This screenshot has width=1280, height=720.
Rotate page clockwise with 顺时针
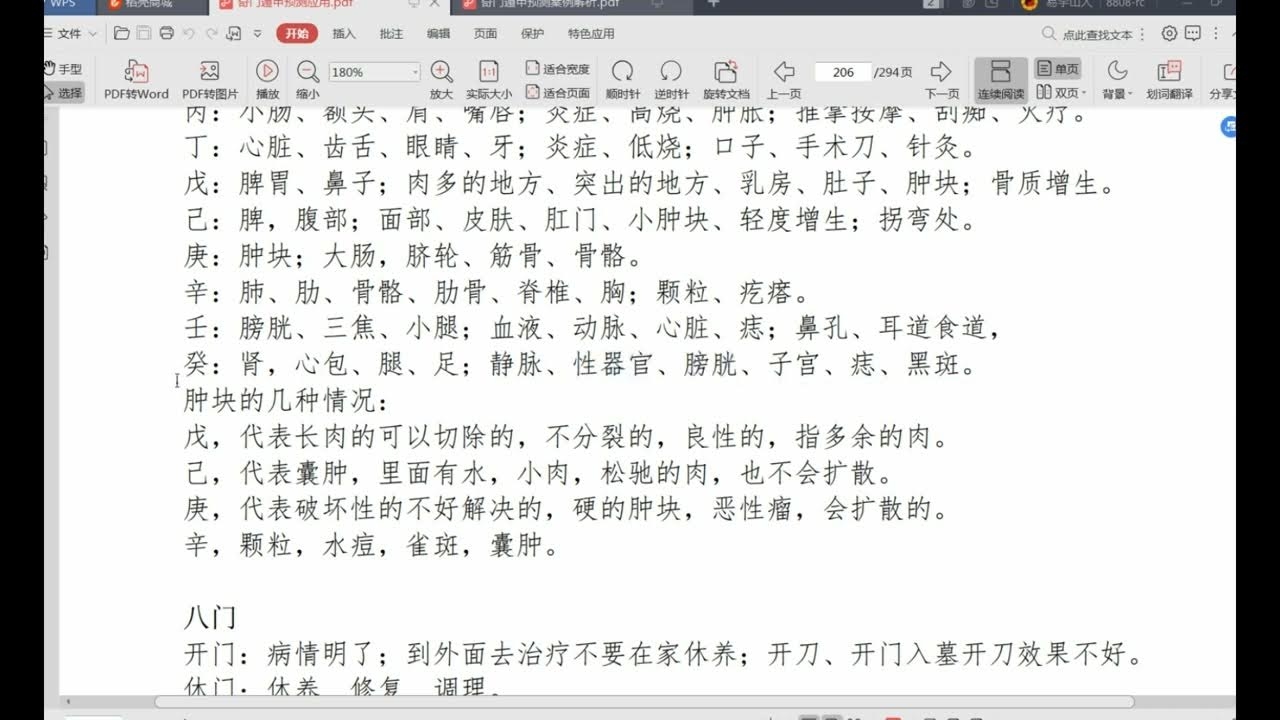623,78
